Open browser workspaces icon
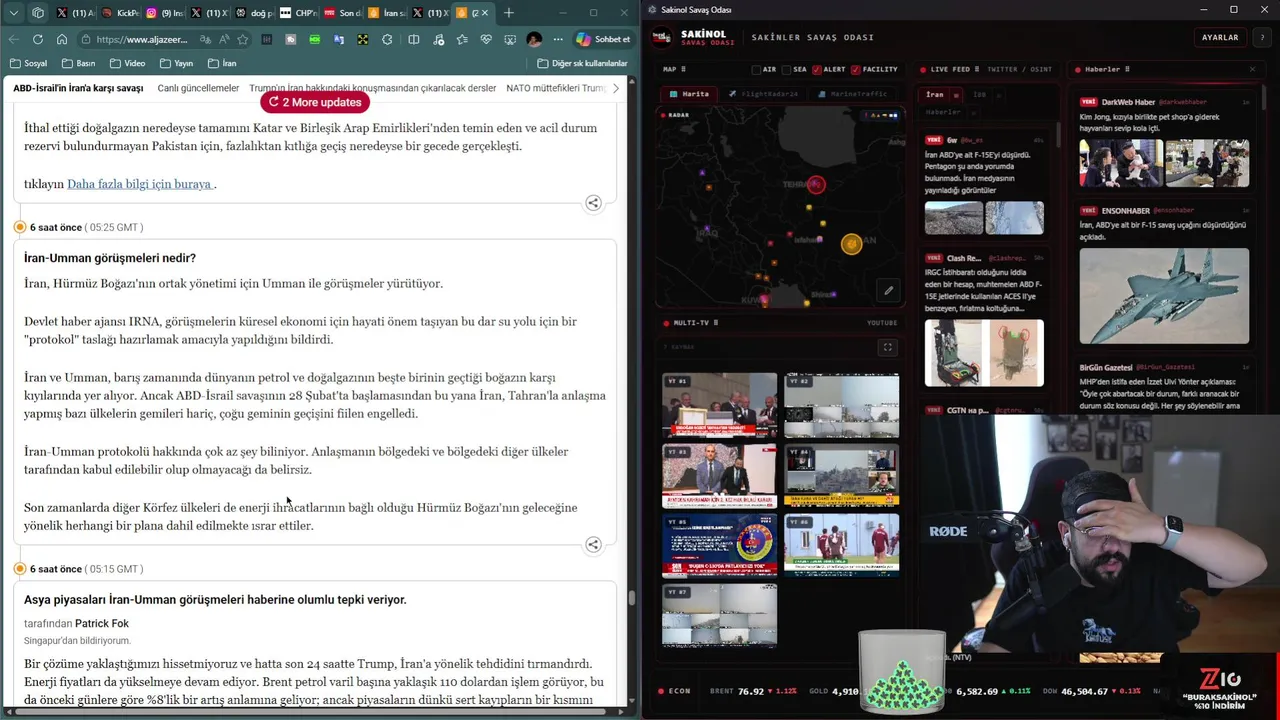This screenshot has width=1280, height=720. click(38, 13)
